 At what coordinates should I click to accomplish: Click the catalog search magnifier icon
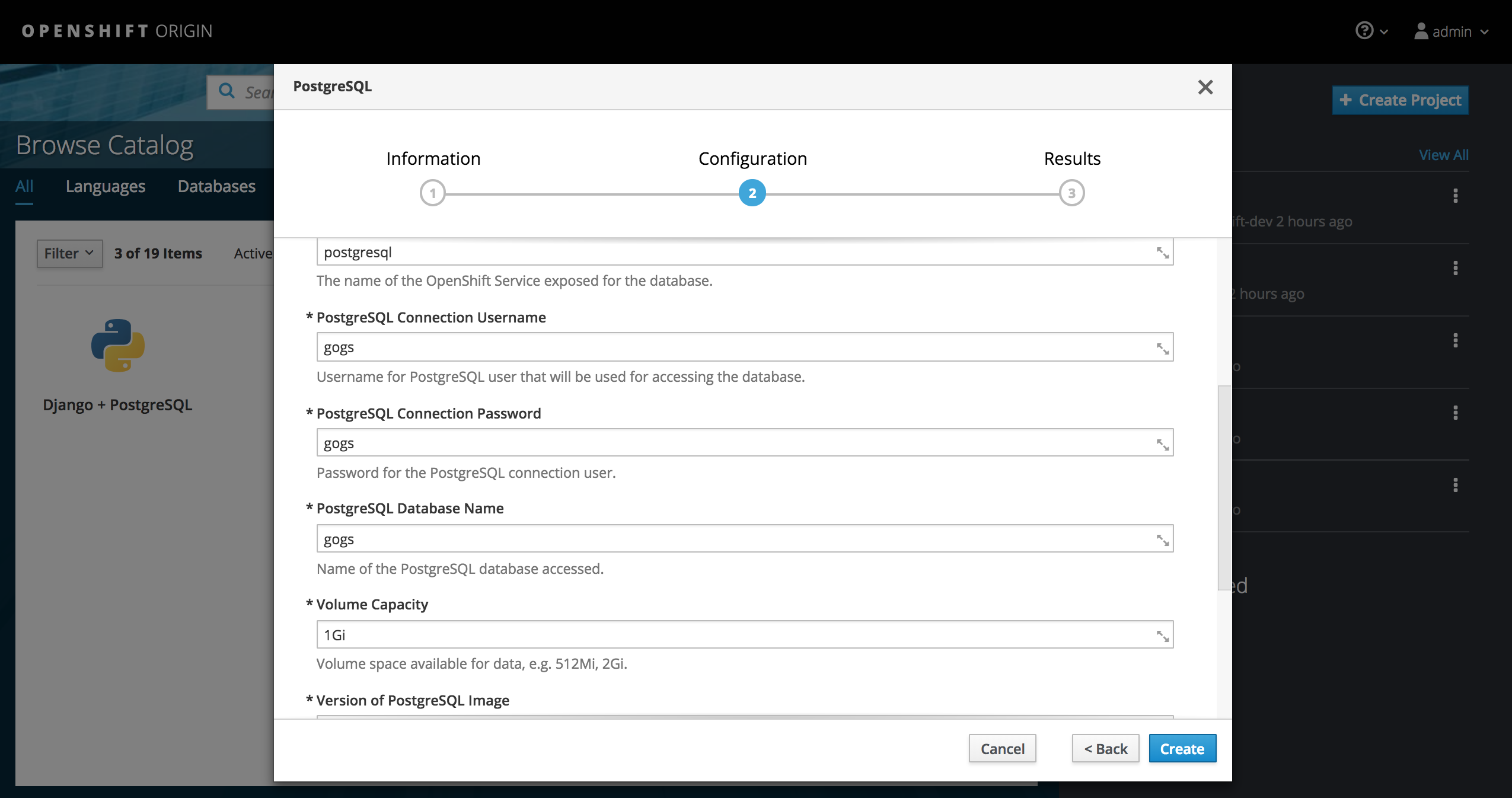[227, 91]
